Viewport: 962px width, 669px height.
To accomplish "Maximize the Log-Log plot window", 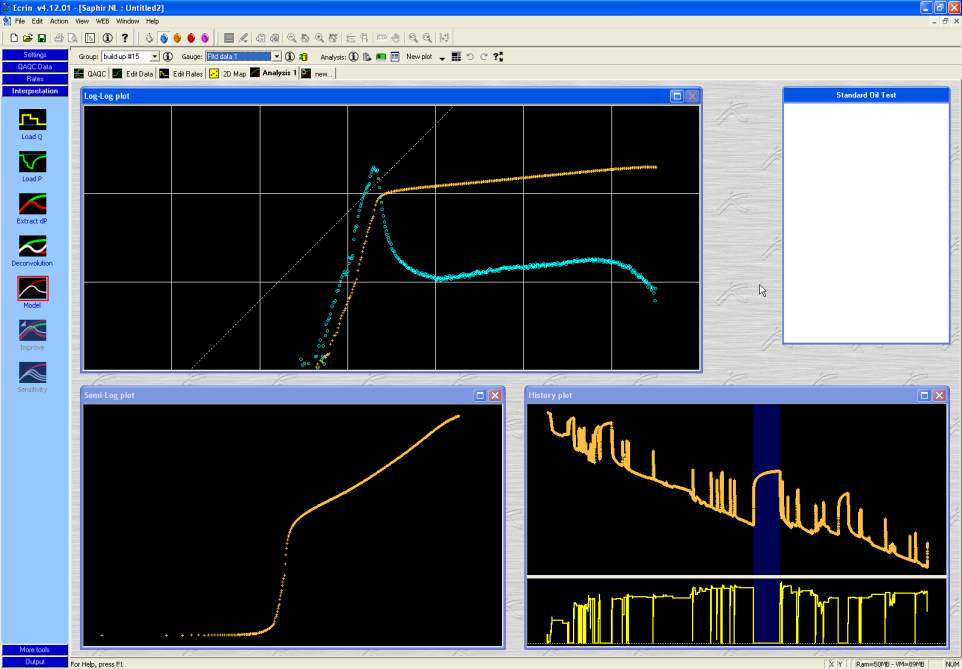I will point(677,96).
